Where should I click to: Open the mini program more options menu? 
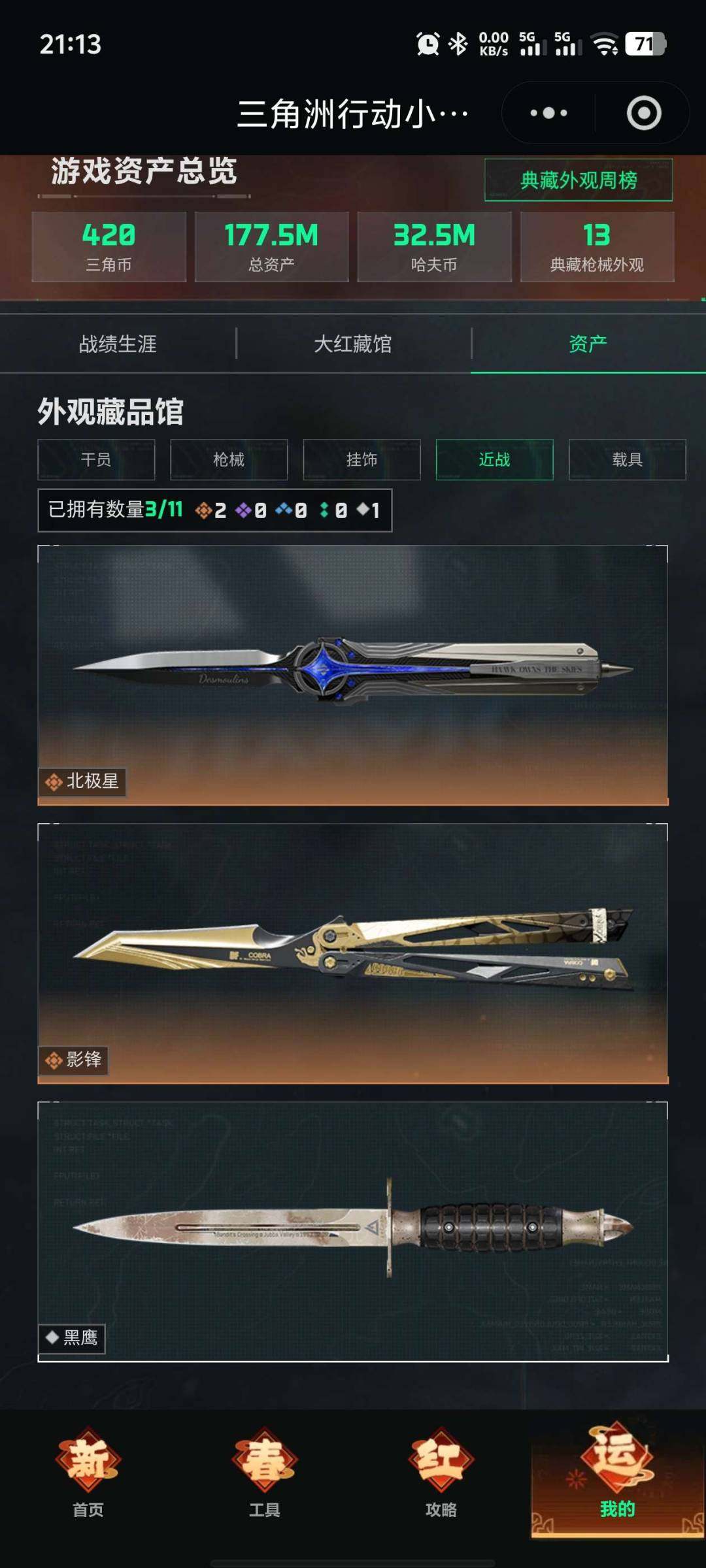548,113
